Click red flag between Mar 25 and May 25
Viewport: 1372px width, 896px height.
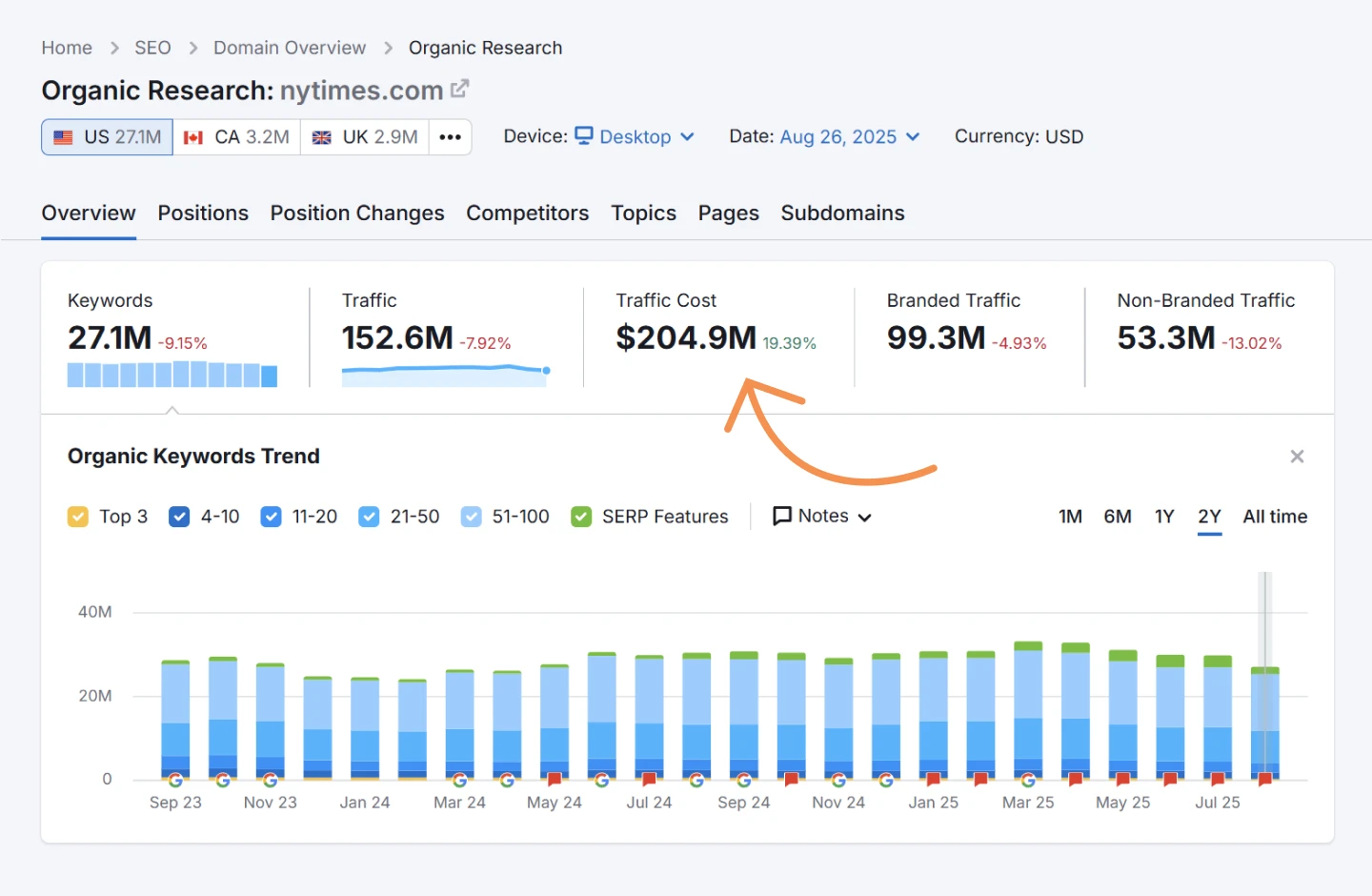point(1076,780)
